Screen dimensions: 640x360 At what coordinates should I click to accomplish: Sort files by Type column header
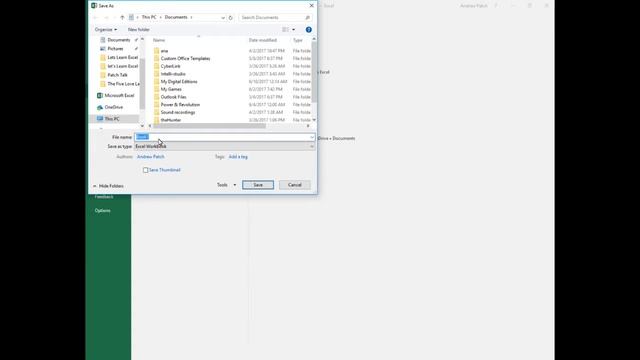pyautogui.click(x=298, y=40)
